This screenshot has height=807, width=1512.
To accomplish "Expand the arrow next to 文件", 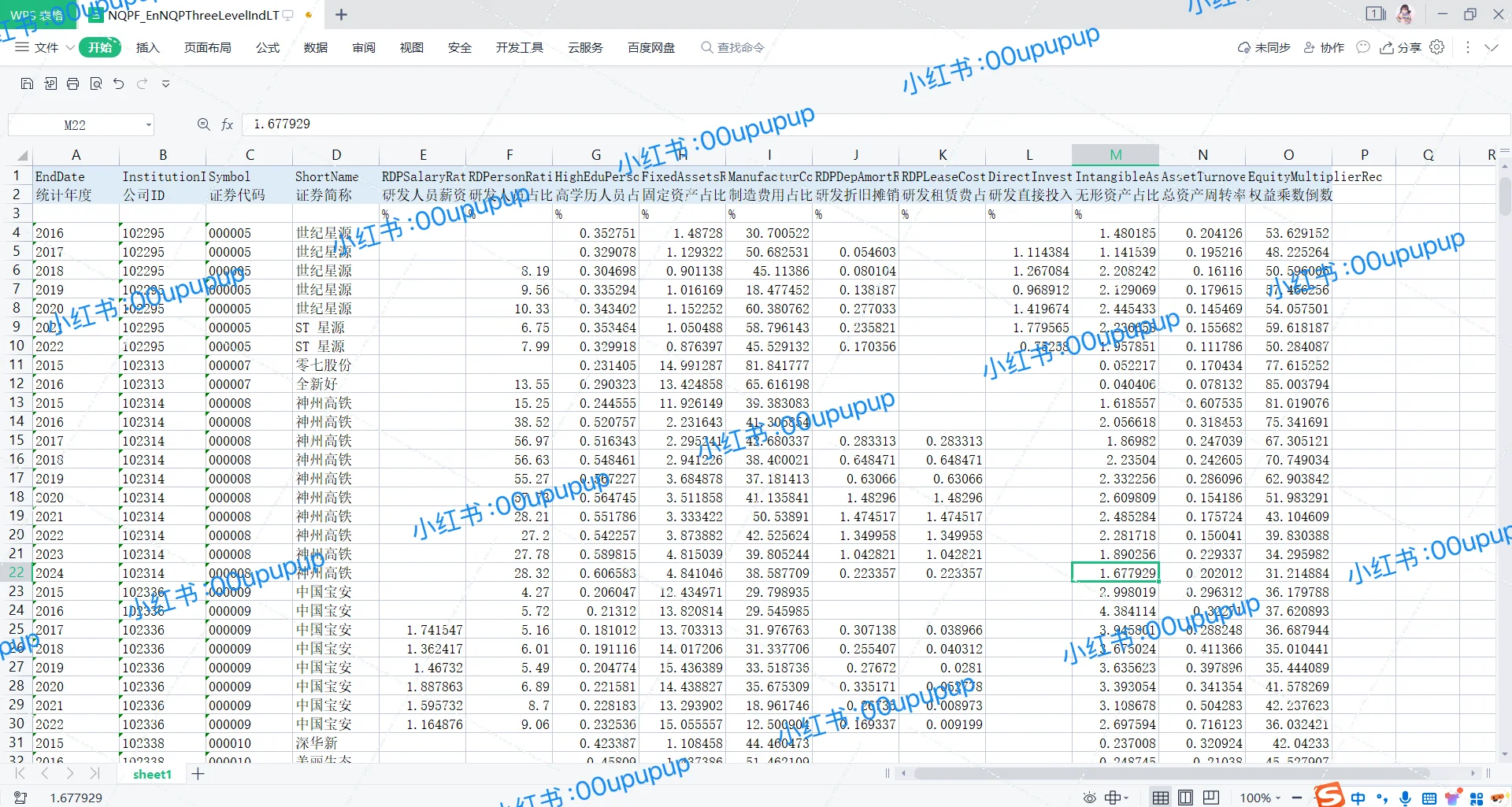I will click(70, 47).
